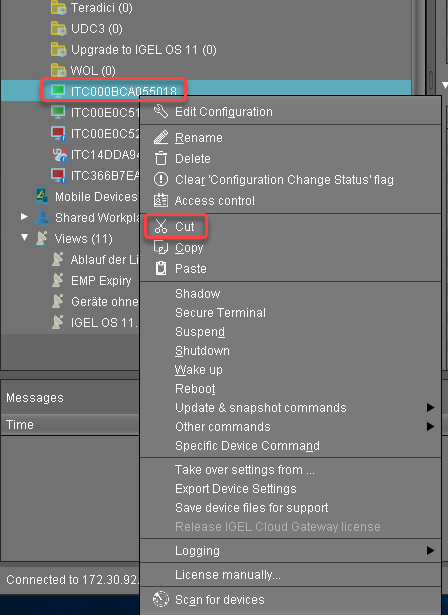This screenshot has width=448, height=615.
Task: Expand the Logging submenu arrow
Action: point(431,551)
